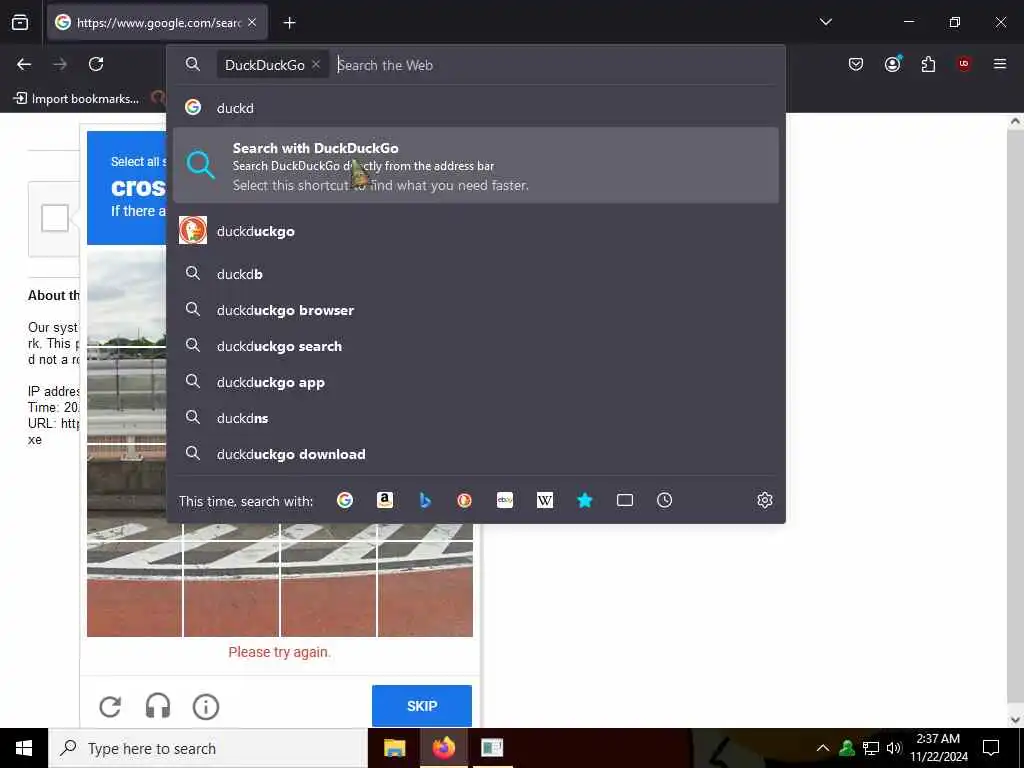Focus the Search the Web address field
Screen dimensions: 1024x768
coord(555,65)
